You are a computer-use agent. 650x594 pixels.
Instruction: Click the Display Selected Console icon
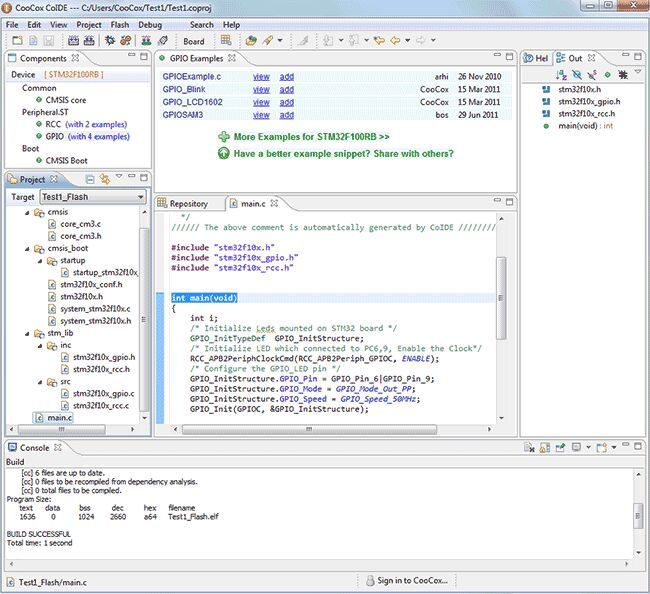coord(576,447)
